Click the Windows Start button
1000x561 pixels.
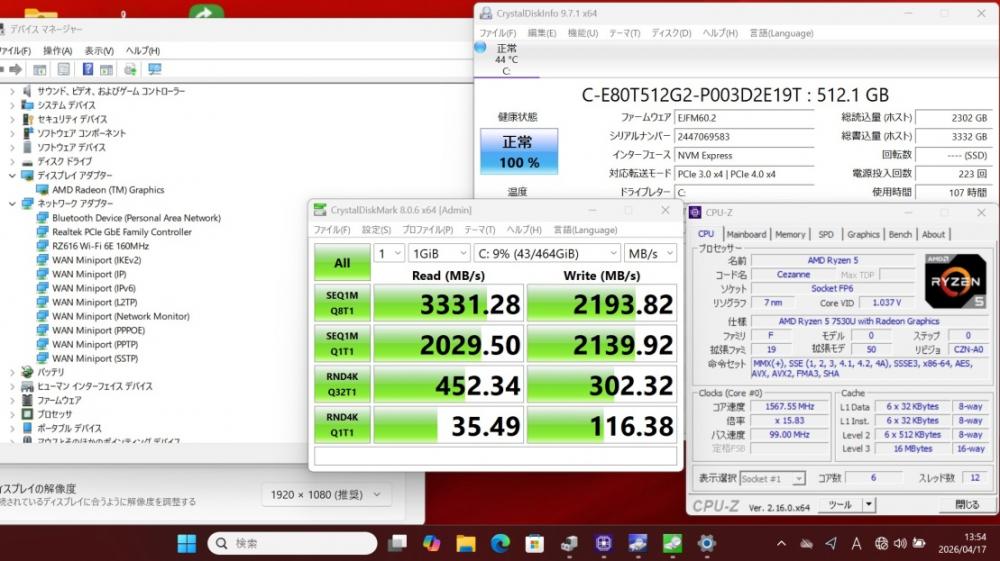186,543
